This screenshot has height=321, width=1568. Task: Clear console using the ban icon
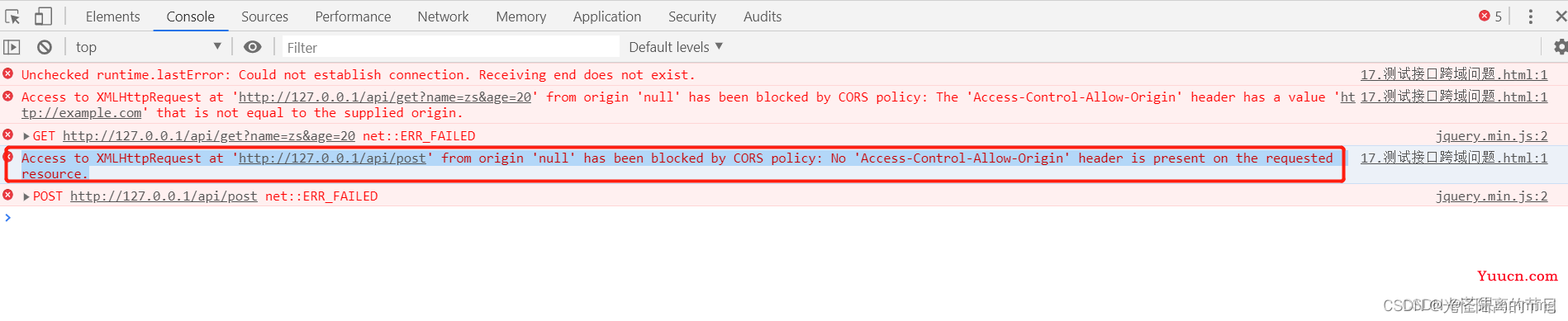coord(45,47)
